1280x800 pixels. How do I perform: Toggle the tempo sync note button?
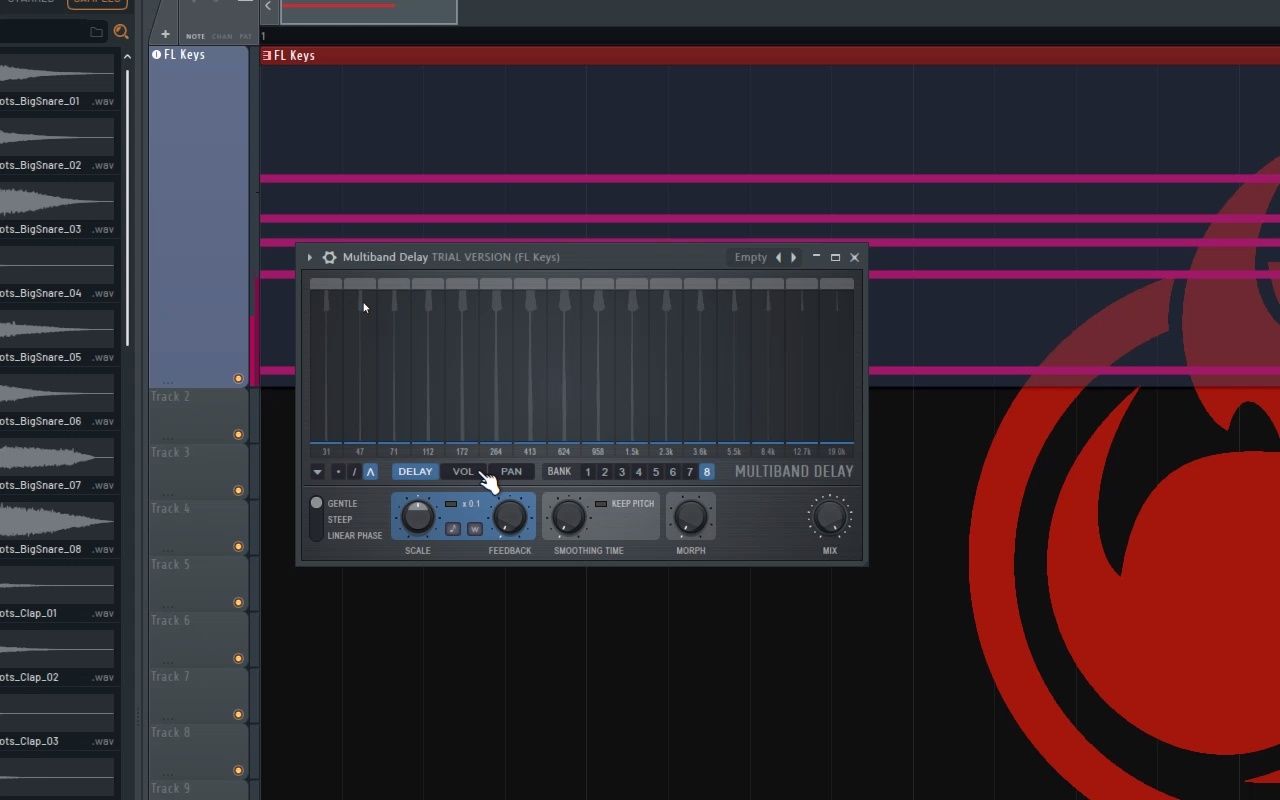453,529
